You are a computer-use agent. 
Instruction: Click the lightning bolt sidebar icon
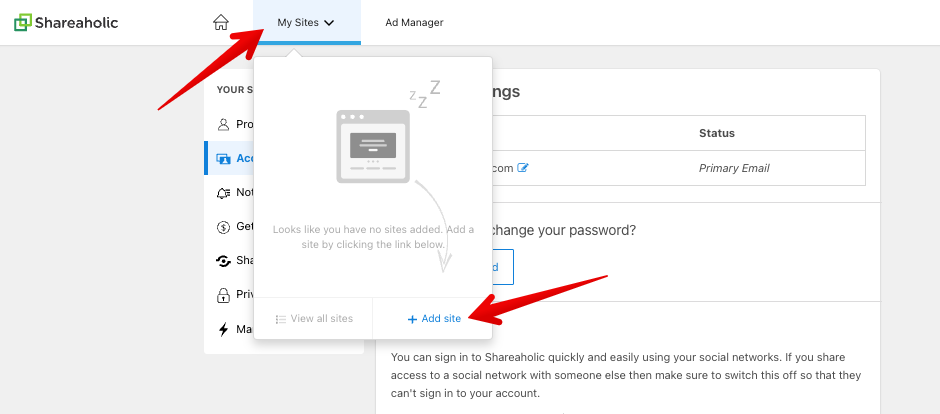[x=223, y=330]
